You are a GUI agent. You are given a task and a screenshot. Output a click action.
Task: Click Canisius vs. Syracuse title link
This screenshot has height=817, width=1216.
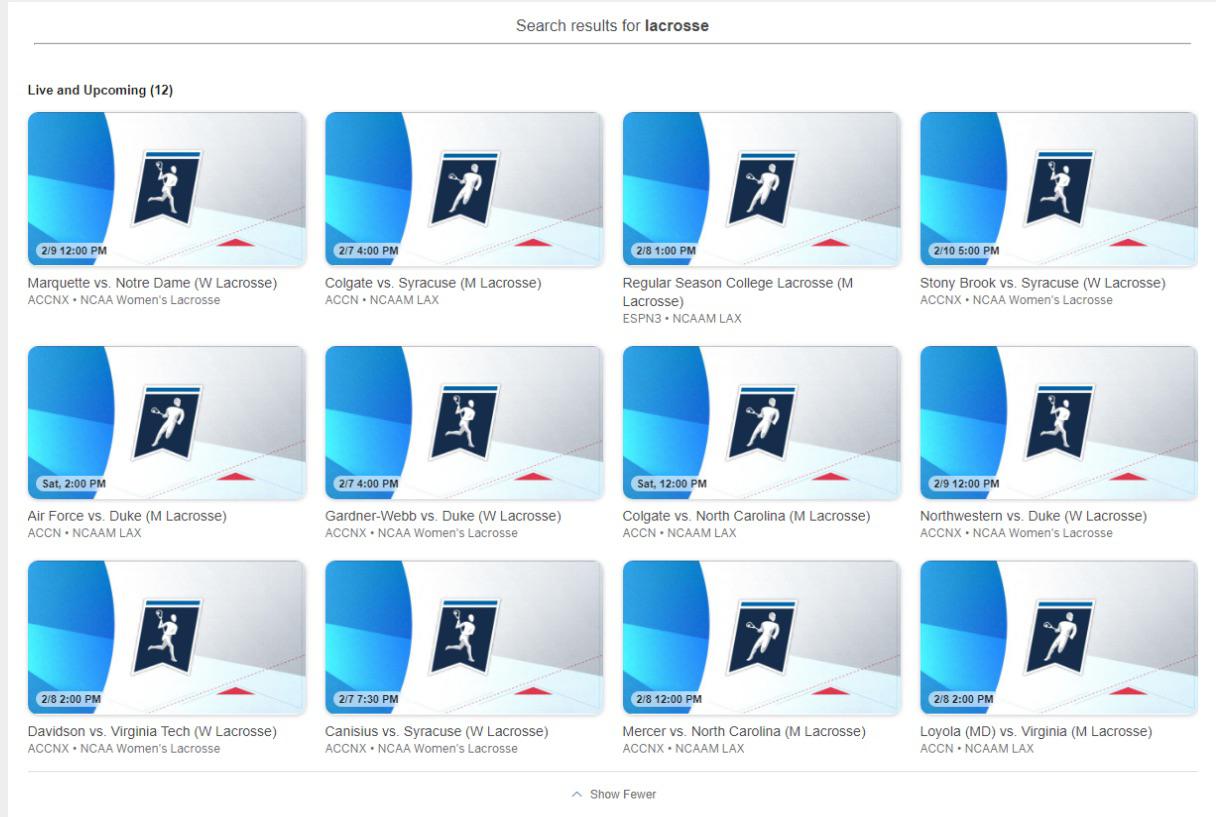point(436,731)
